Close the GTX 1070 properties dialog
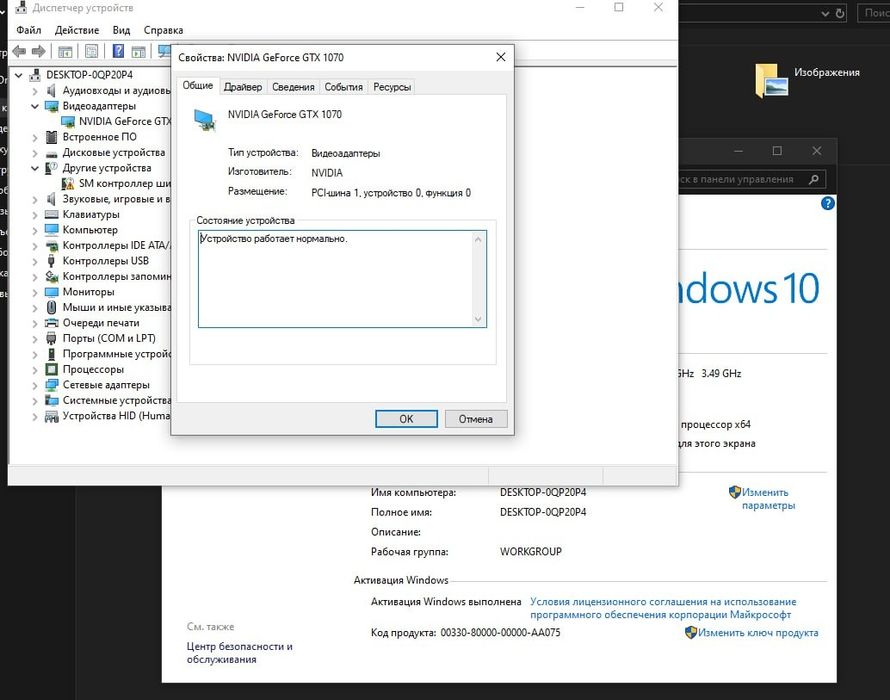890x700 pixels. click(x=501, y=57)
